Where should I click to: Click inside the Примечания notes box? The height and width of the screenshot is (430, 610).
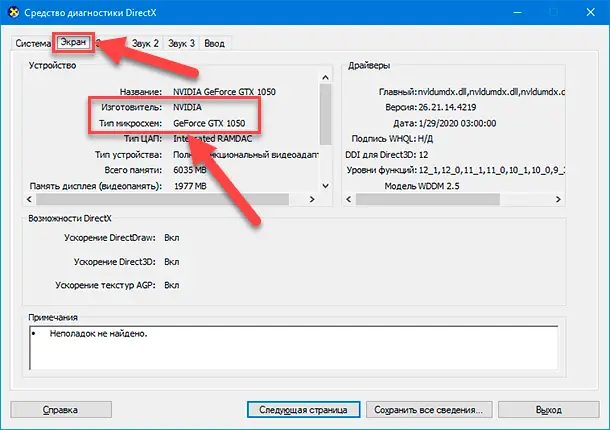click(x=294, y=348)
